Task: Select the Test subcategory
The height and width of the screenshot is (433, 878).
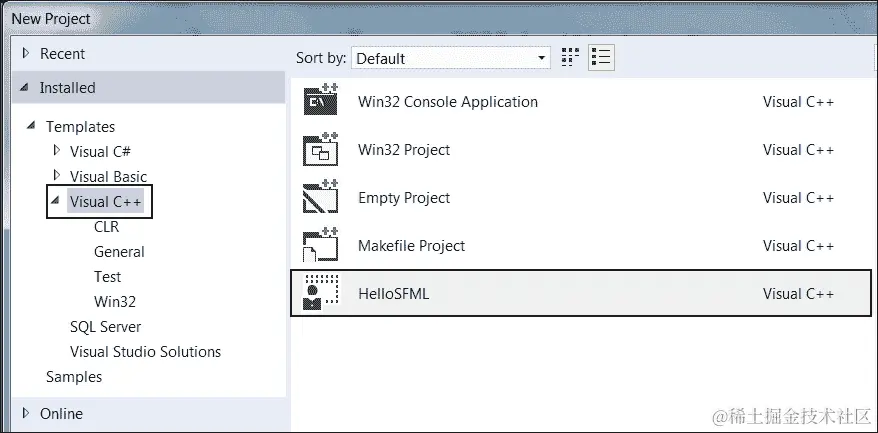Action: point(108,277)
